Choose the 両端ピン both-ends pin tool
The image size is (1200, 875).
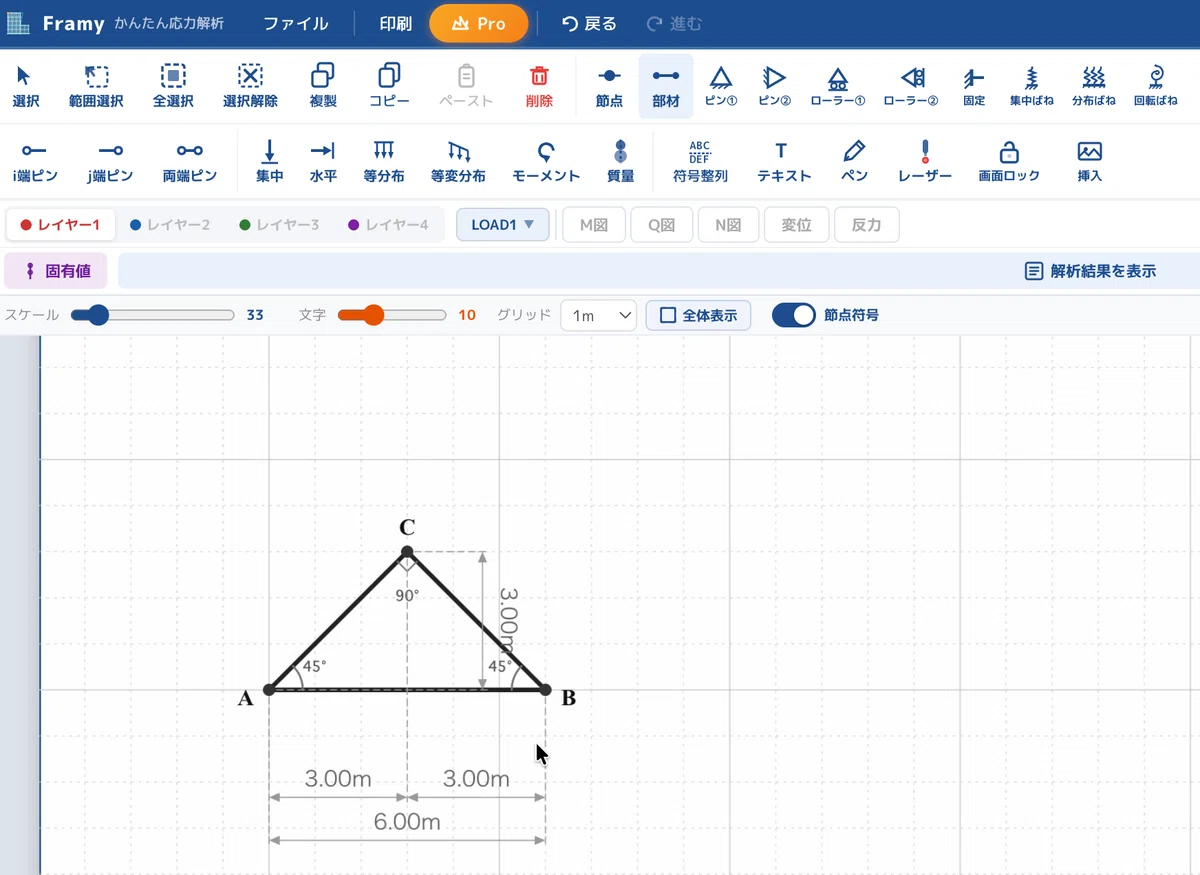pyautogui.click(x=190, y=161)
